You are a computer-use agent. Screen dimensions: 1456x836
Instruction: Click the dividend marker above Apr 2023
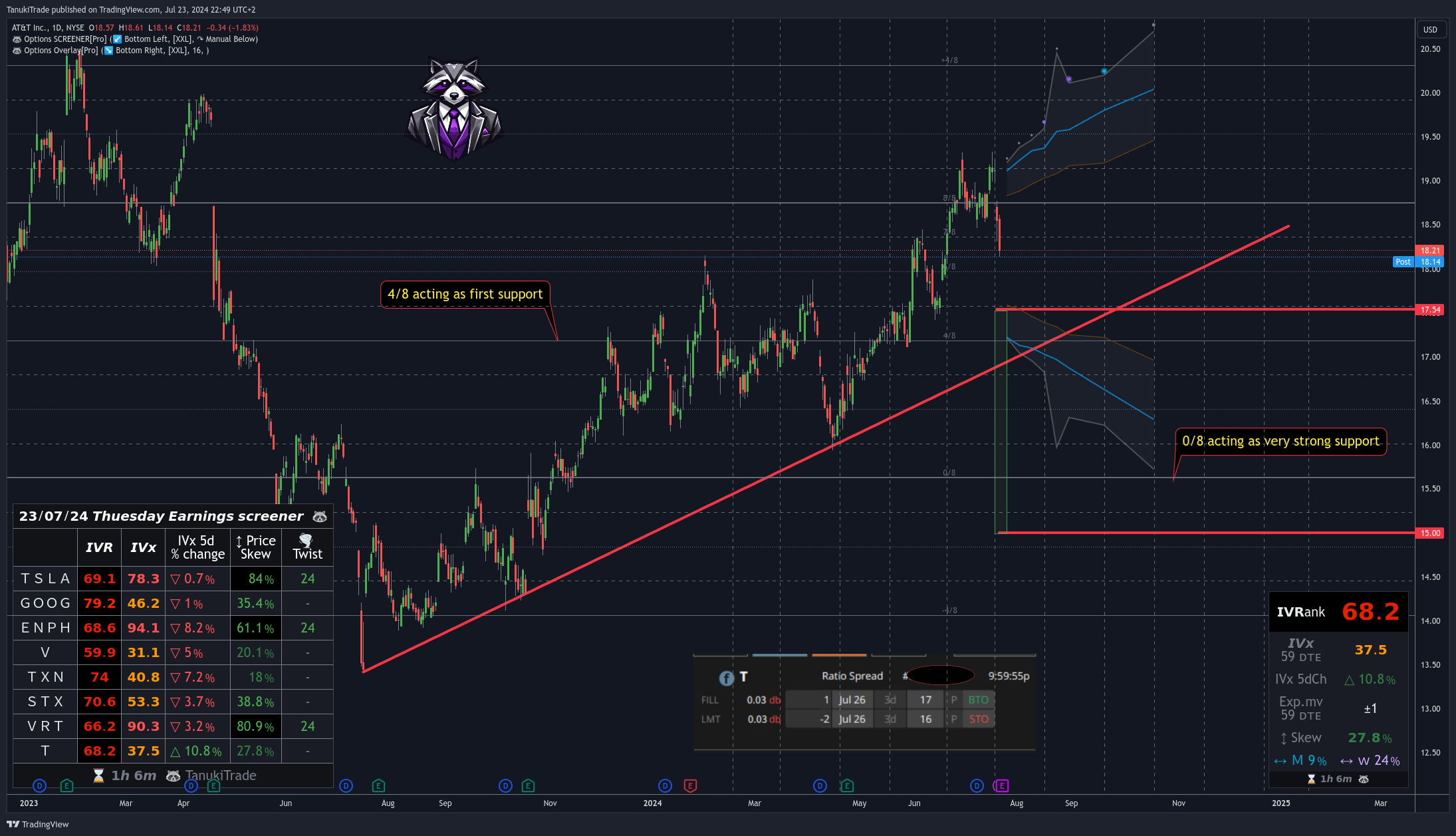click(x=191, y=785)
